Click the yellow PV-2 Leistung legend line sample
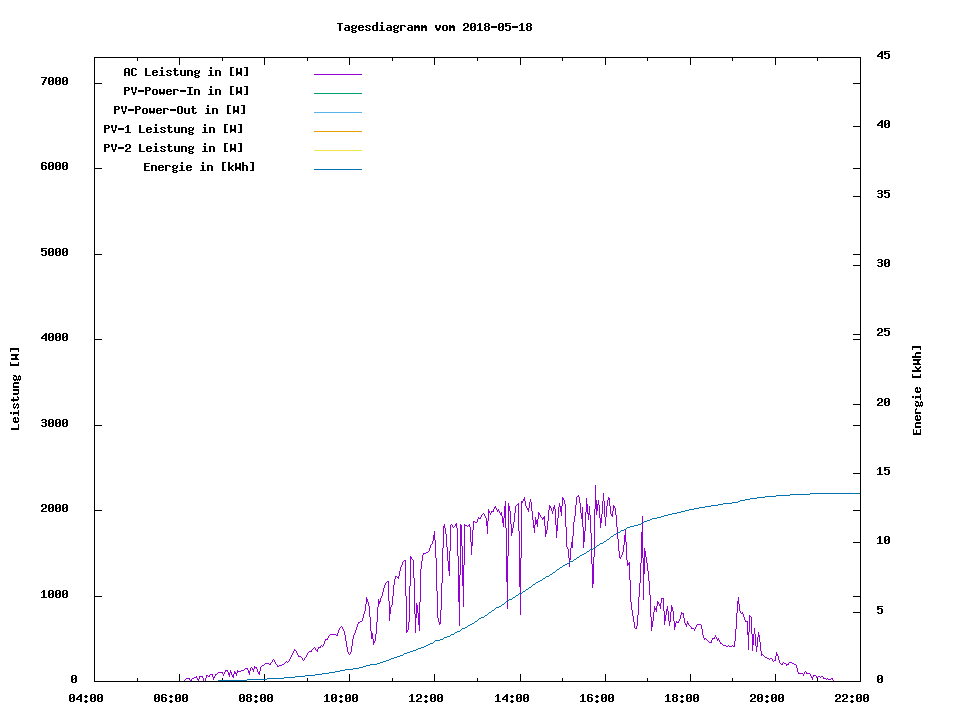The width and height of the screenshot is (960, 720). pos(337,150)
